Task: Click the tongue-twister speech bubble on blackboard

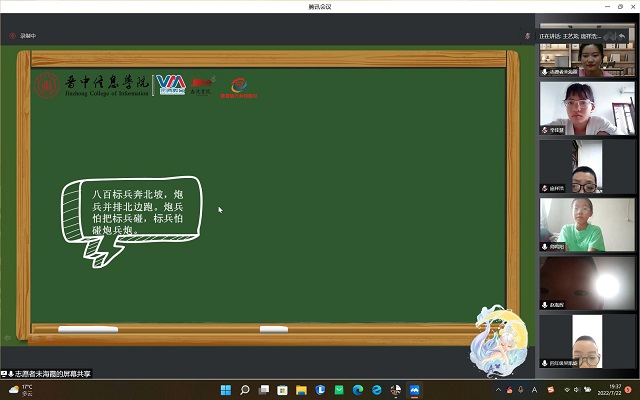Action: 131,220
